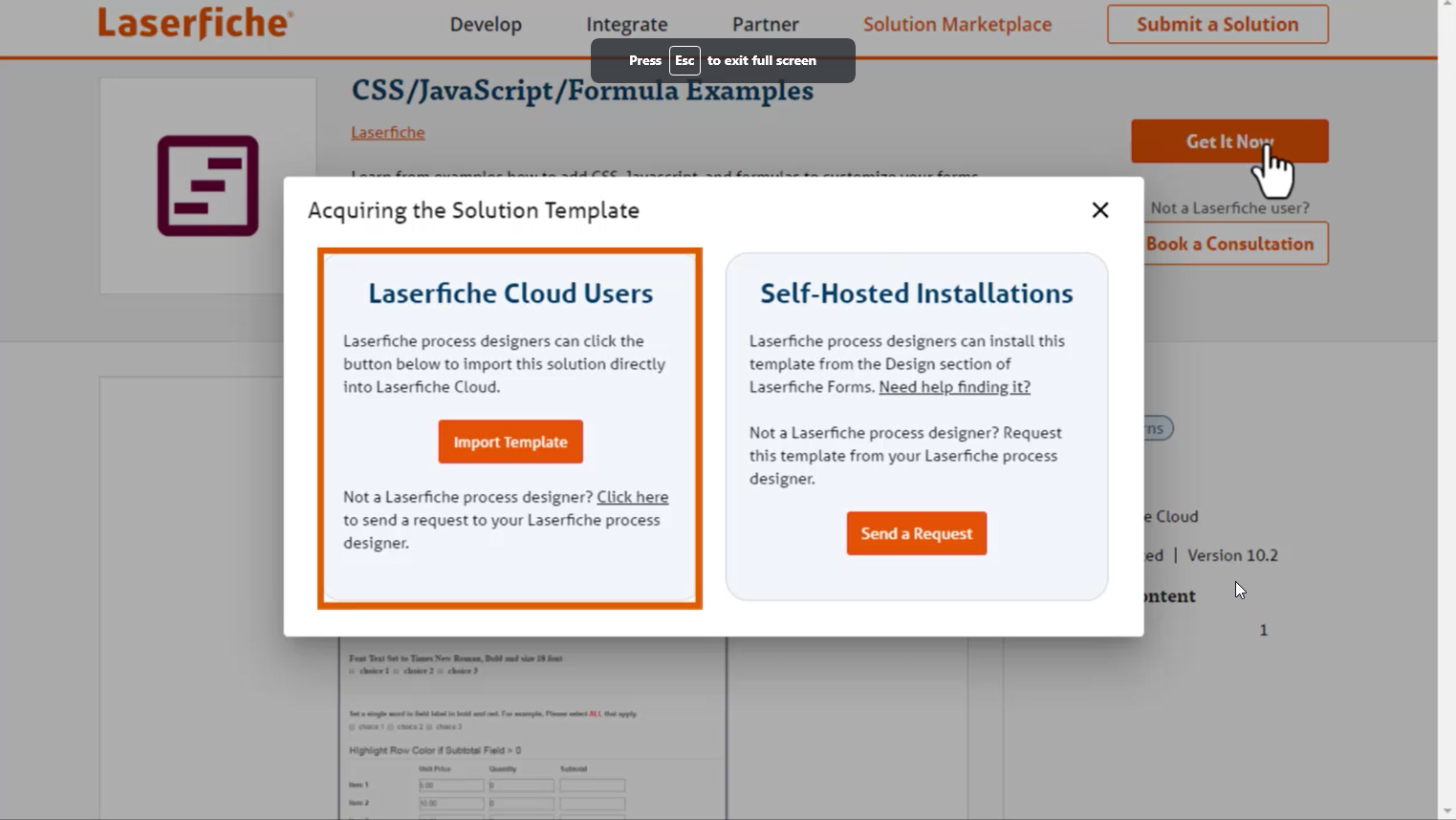Click the 'Not a Laserfiche user?' text
This screenshot has width=1456, height=820.
click(1230, 208)
